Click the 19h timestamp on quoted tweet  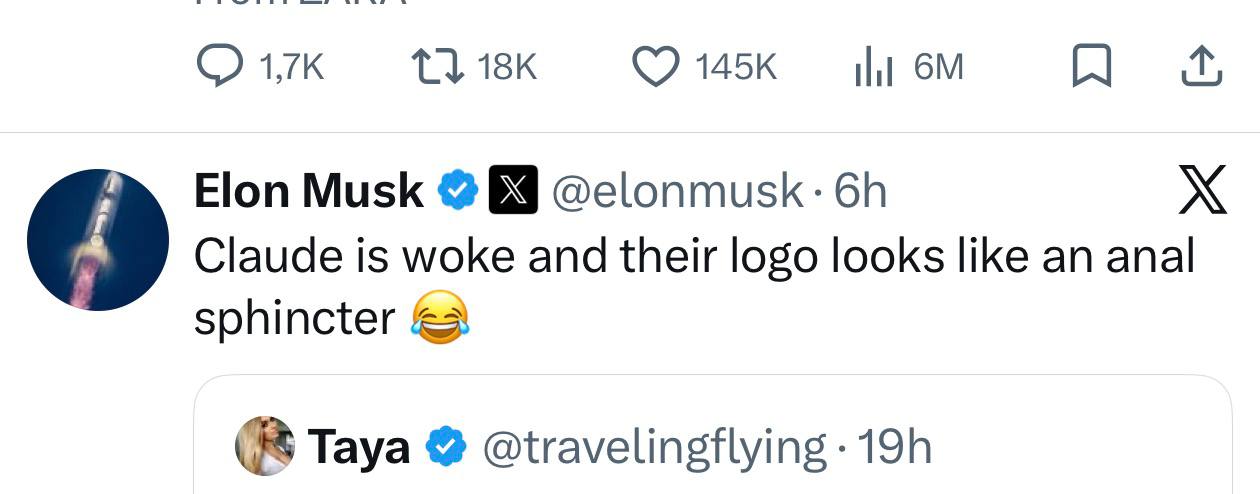(895, 447)
